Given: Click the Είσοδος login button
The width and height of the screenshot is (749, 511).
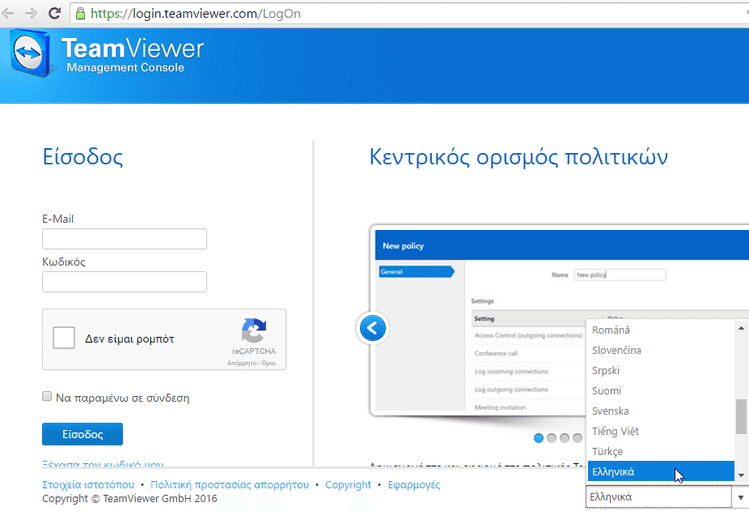Looking at the screenshot, I should [x=82, y=434].
